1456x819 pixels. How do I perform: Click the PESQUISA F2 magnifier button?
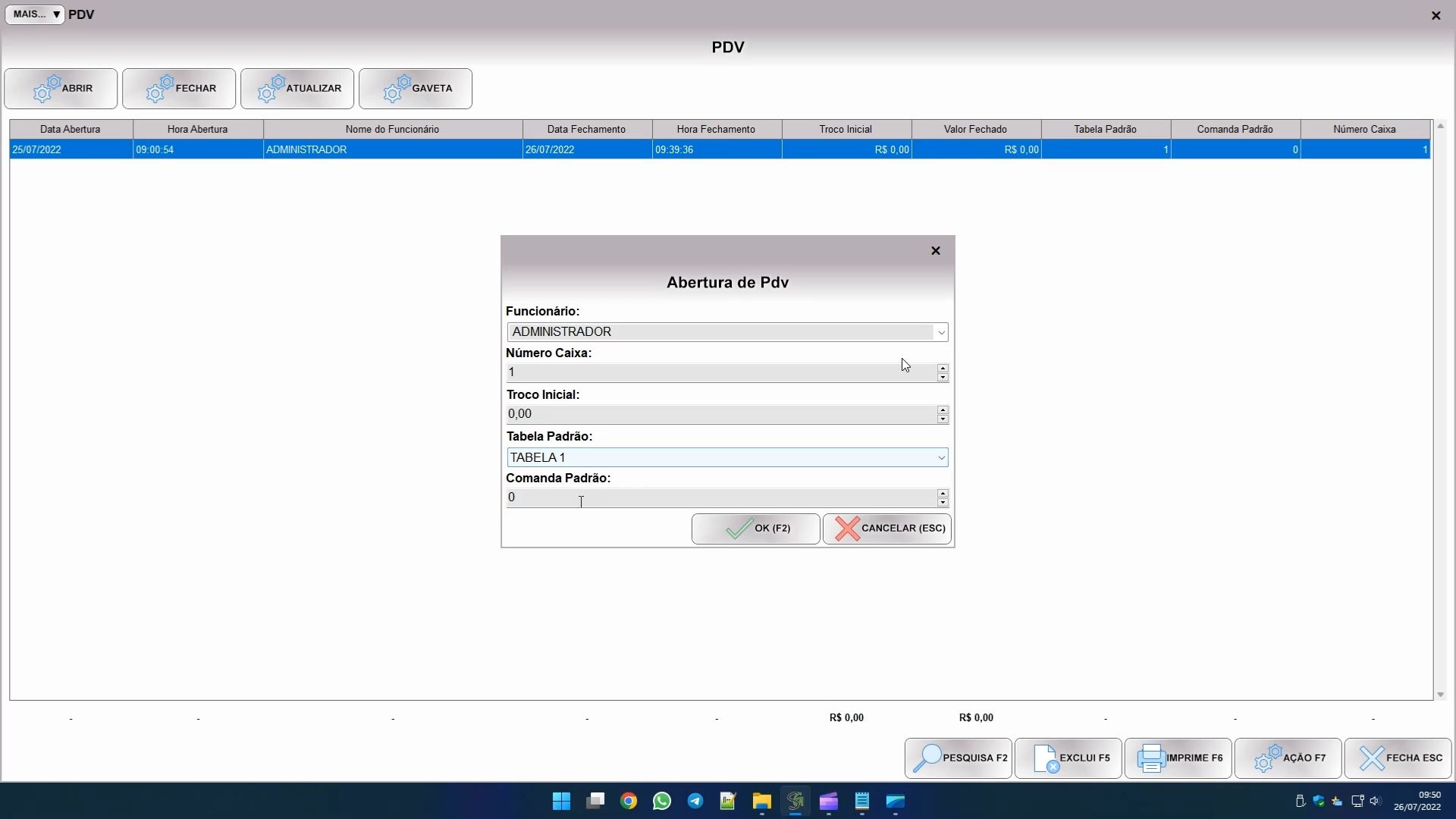click(959, 758)
